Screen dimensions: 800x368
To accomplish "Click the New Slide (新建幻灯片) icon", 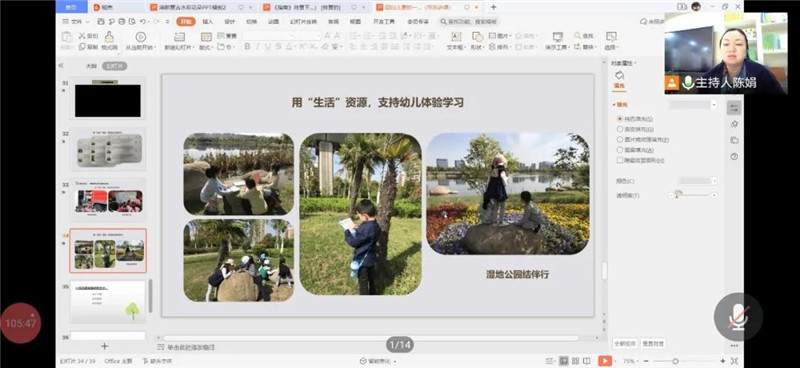I will pyautogui.click(x=179, y=37).
